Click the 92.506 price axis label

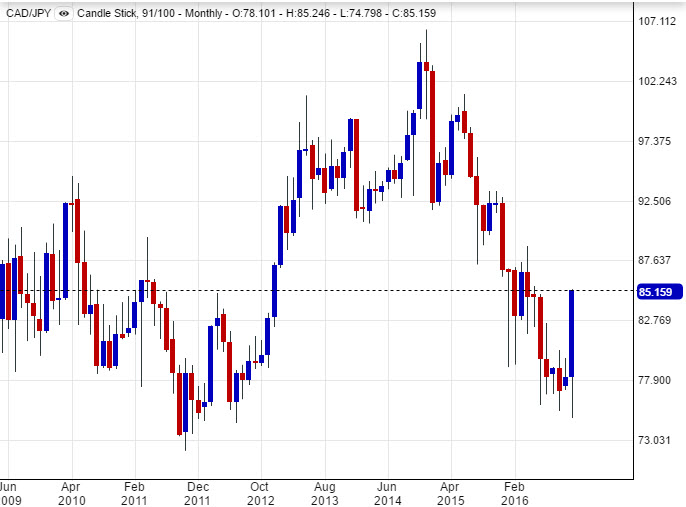[657, 201]
